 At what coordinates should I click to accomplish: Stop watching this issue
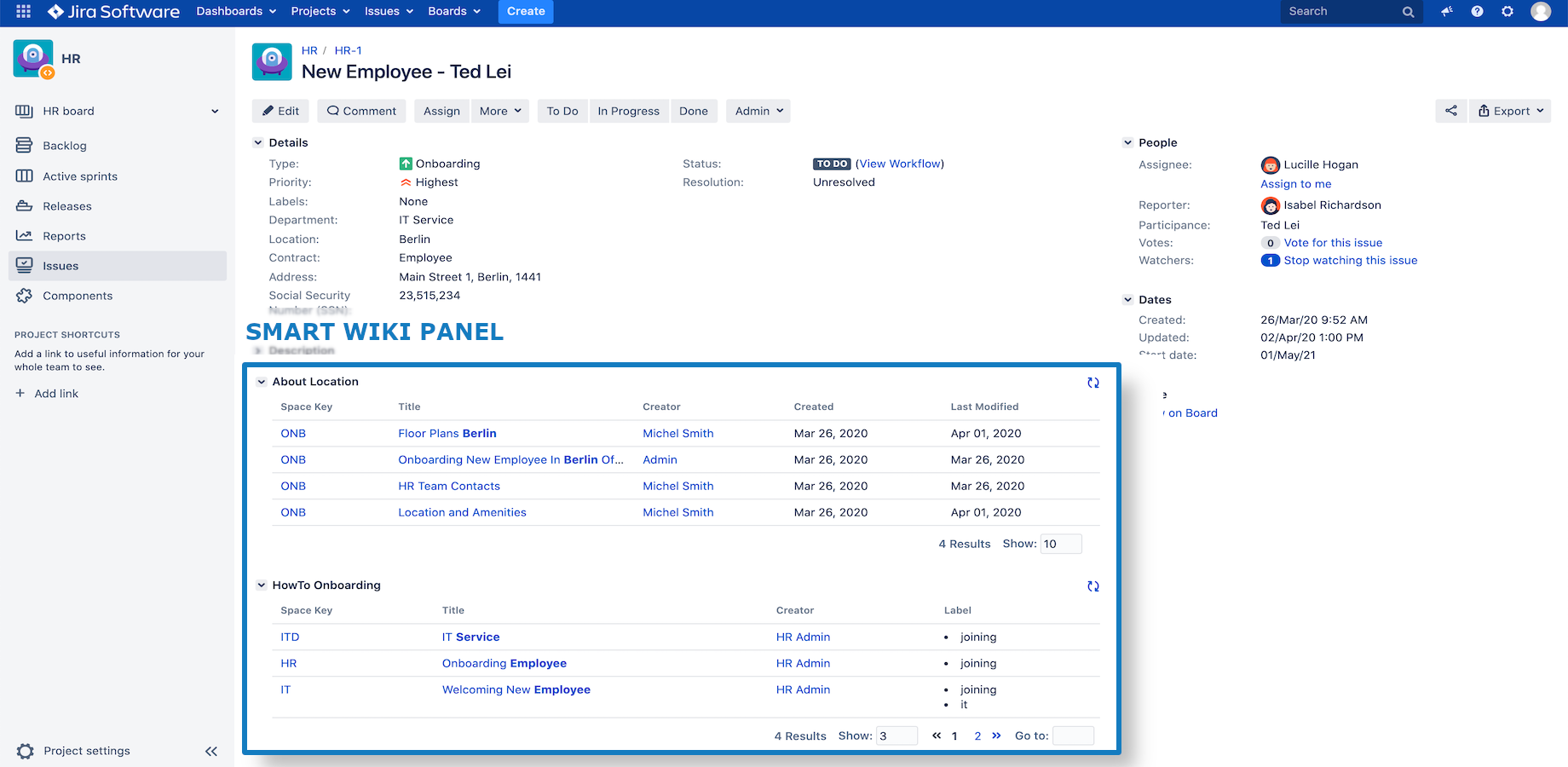pos(1351,260)
